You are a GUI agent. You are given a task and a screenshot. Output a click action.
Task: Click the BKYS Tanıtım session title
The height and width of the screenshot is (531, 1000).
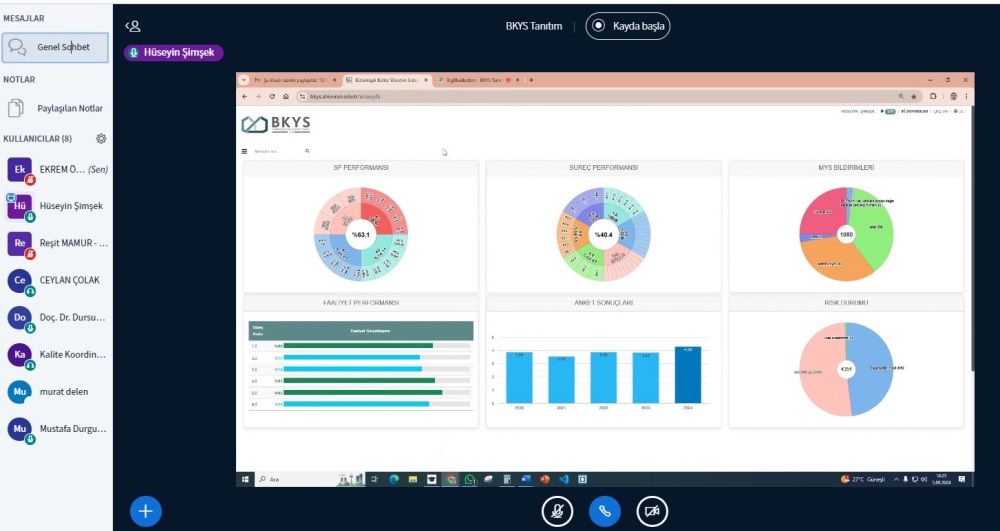tap(534, 26)
